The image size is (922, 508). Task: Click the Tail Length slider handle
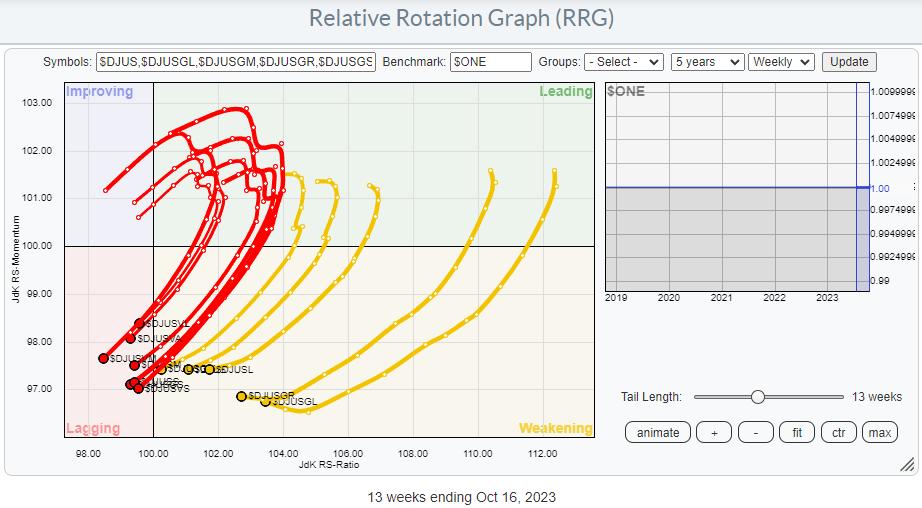757,397
